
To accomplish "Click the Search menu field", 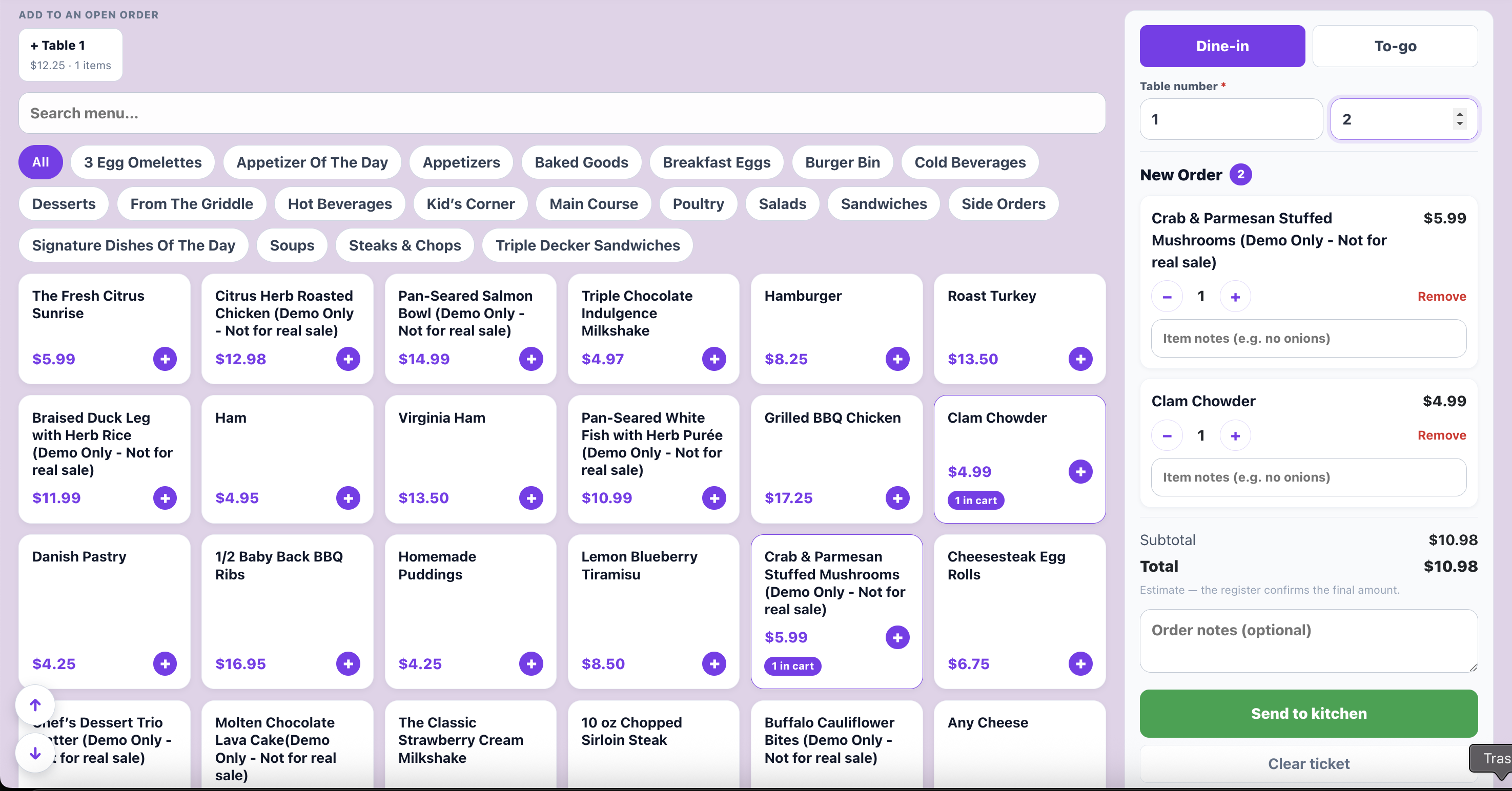I will coord(562,113).
